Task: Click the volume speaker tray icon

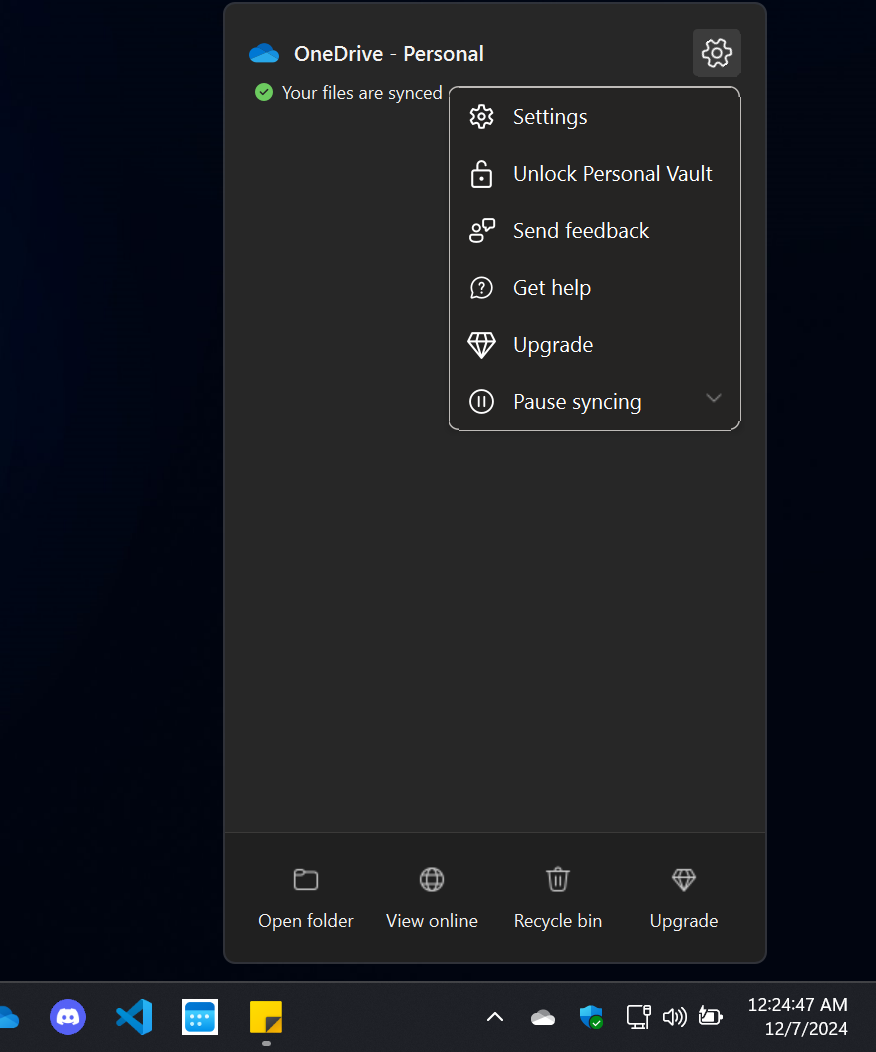Action: pos(675,1017)
